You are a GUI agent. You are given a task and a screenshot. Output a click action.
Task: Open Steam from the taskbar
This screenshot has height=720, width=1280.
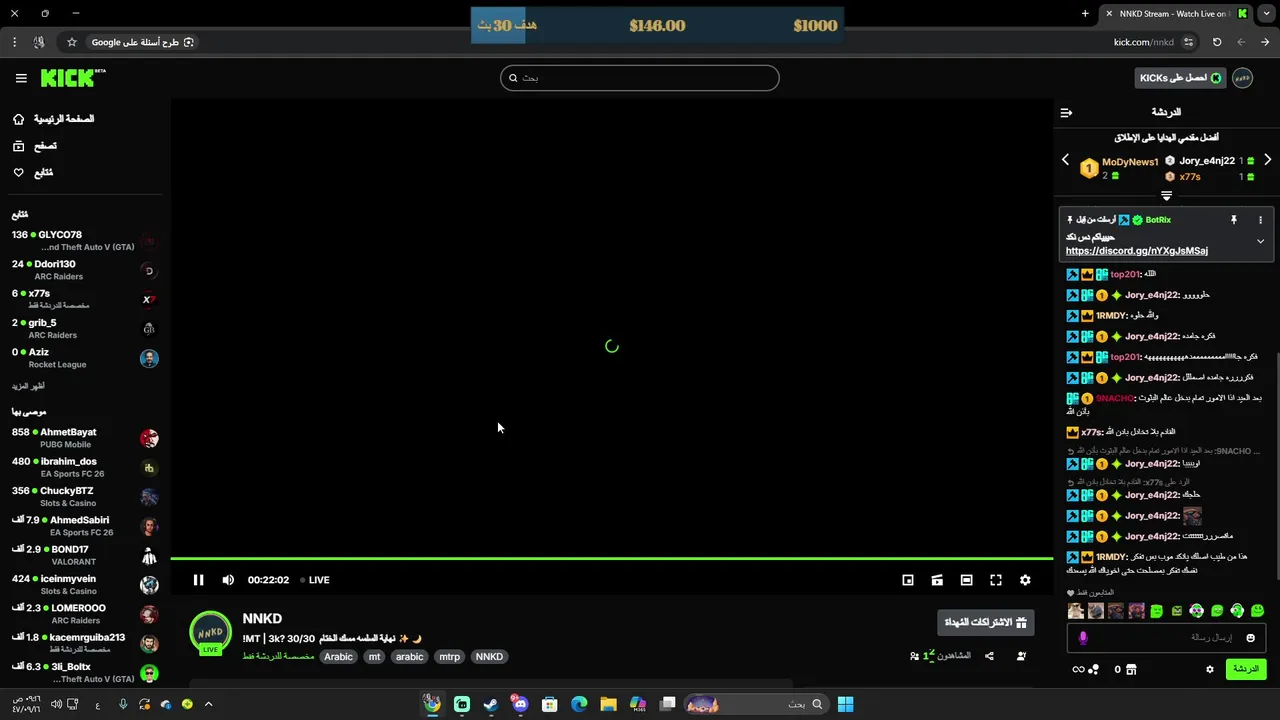click(491, 704)
